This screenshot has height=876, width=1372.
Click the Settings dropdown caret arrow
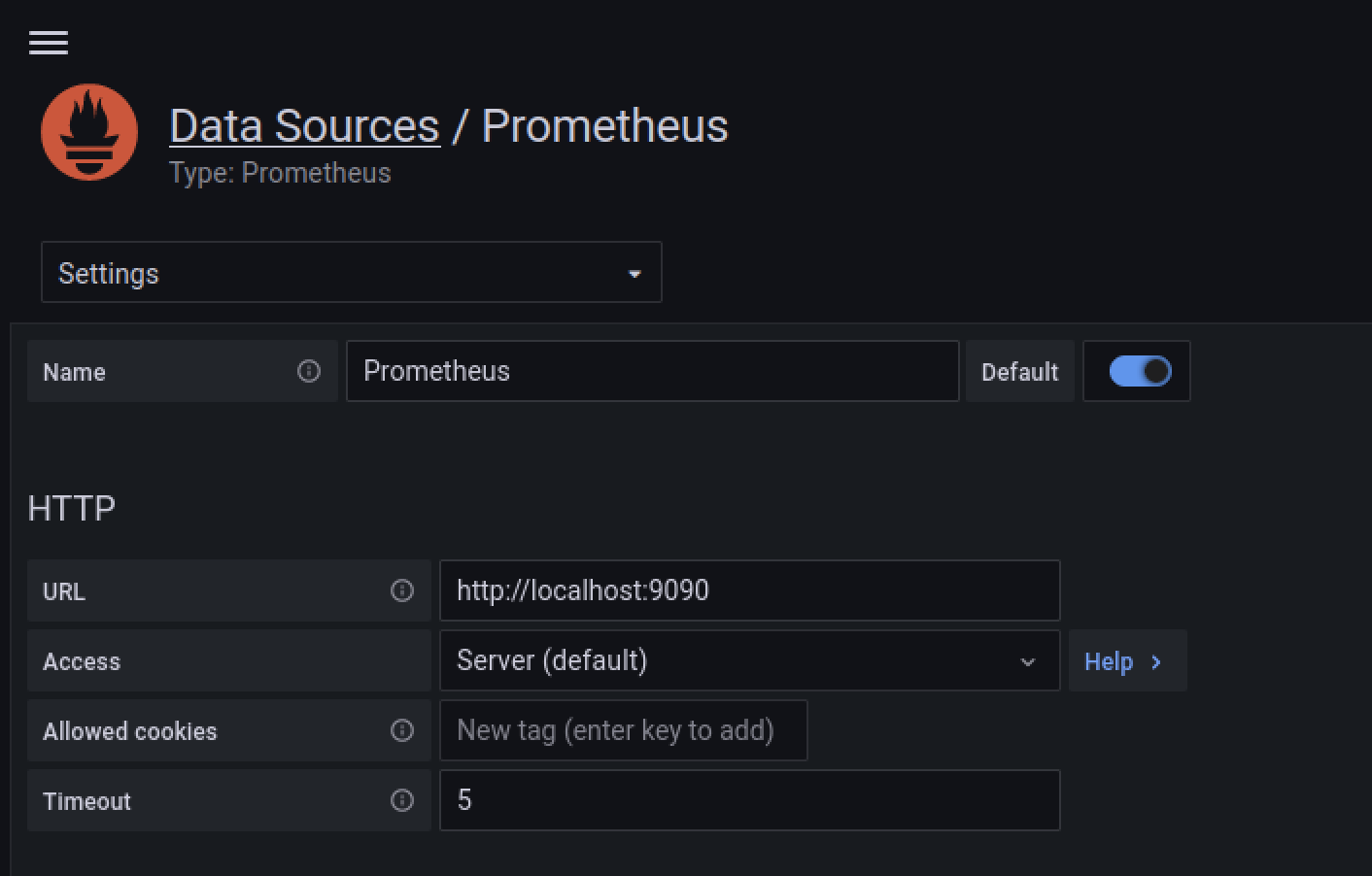[x=635, y=274]
